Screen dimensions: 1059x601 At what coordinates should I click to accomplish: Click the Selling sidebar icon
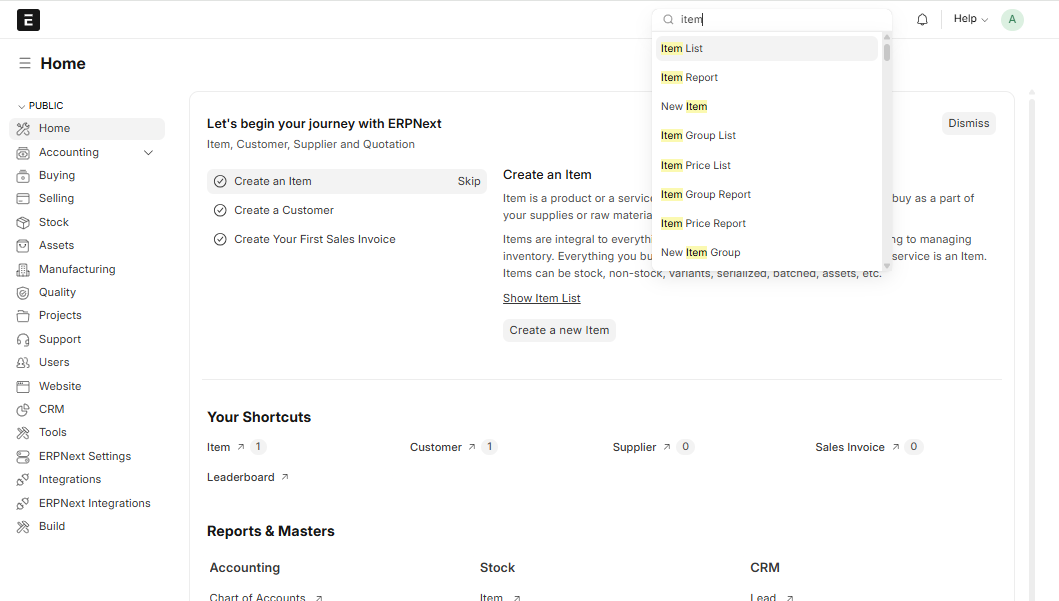click(23, 199)
